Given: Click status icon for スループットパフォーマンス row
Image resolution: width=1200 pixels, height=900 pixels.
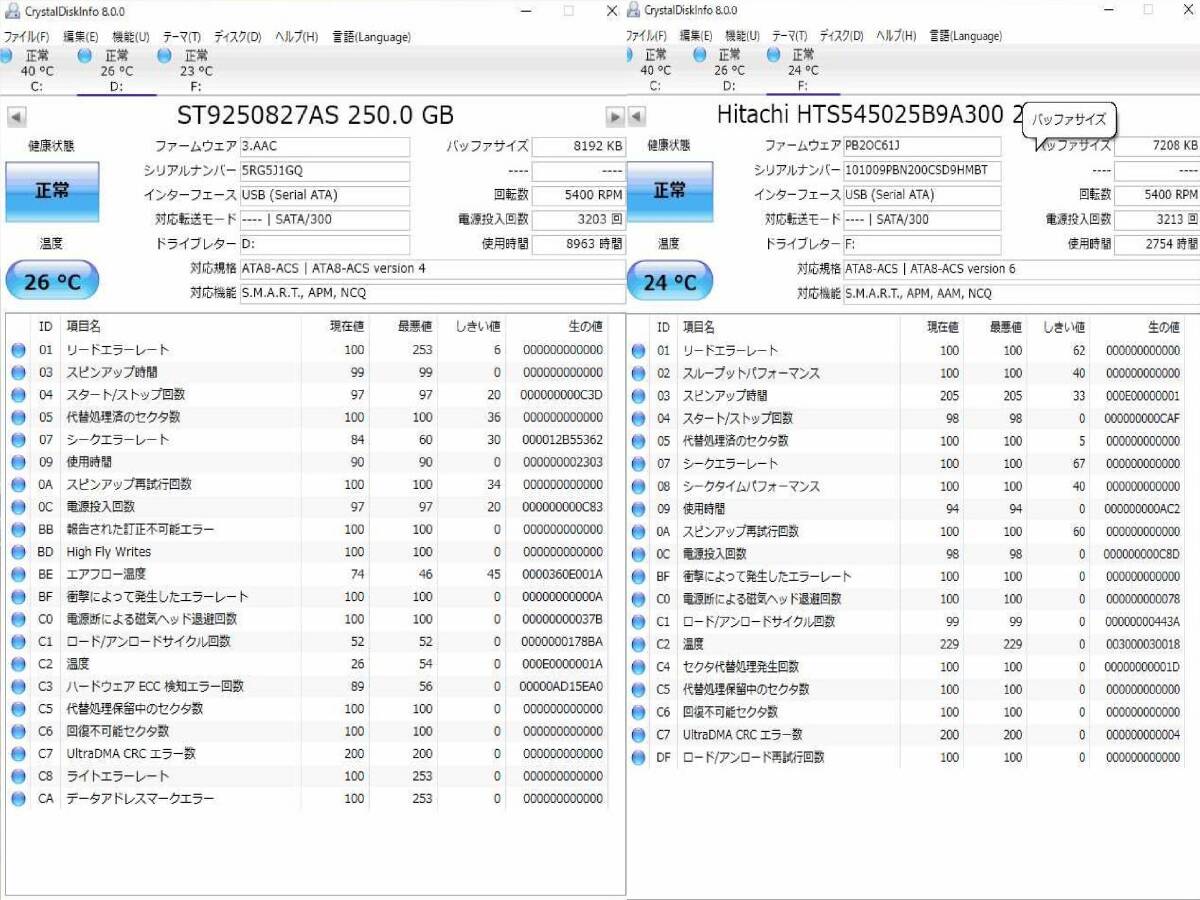Looking at the screenshot, I should 638,373.
